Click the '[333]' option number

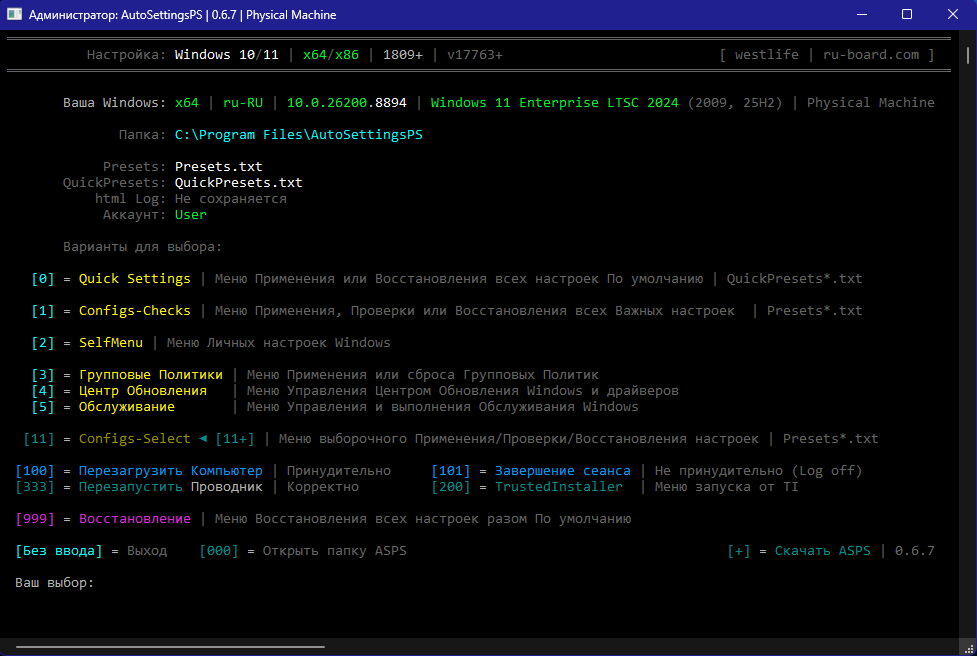click(35, 487)
